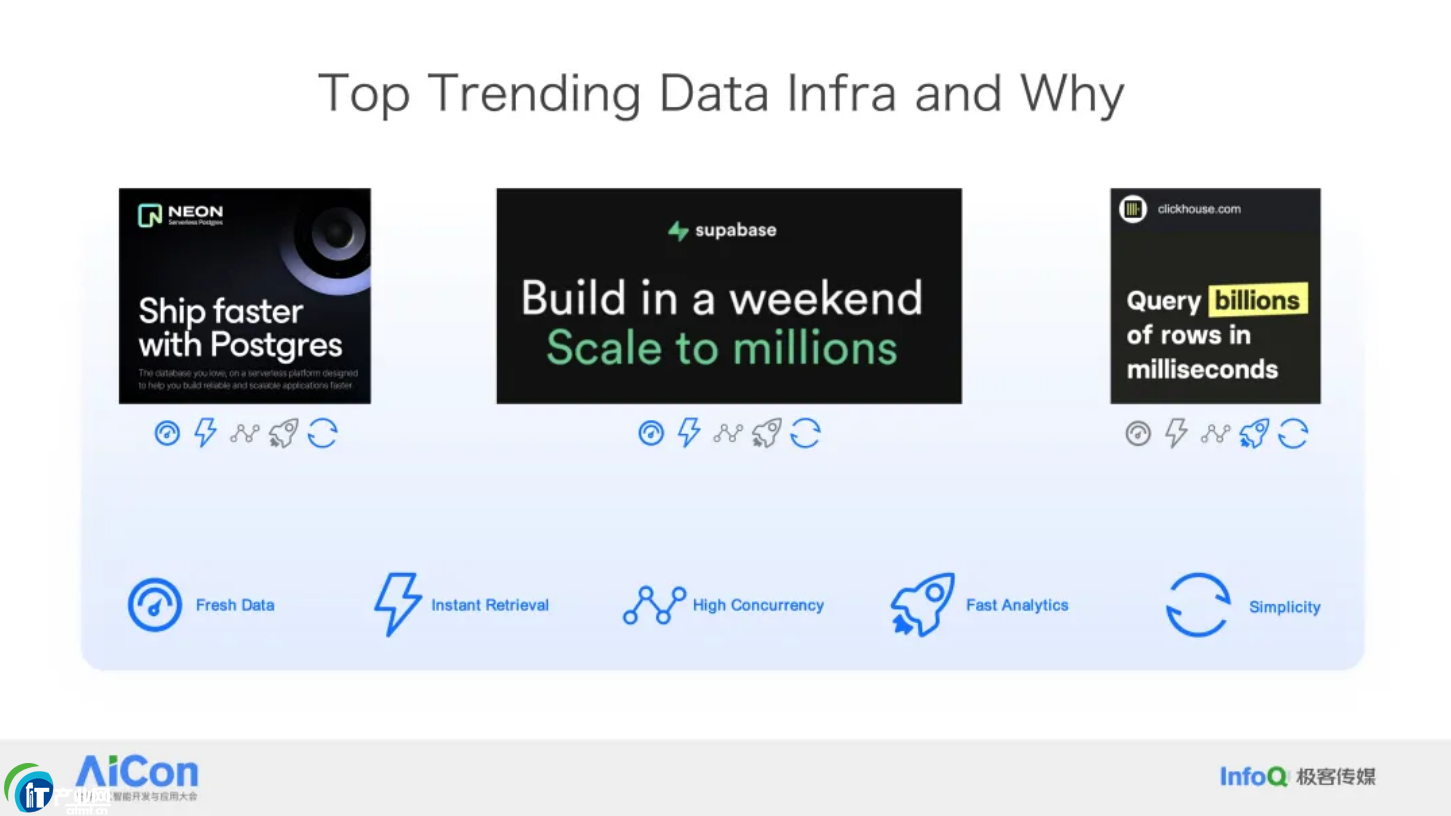
Task: Click the rocket icon under the ClickHouse card
Action: (1254, 433)
